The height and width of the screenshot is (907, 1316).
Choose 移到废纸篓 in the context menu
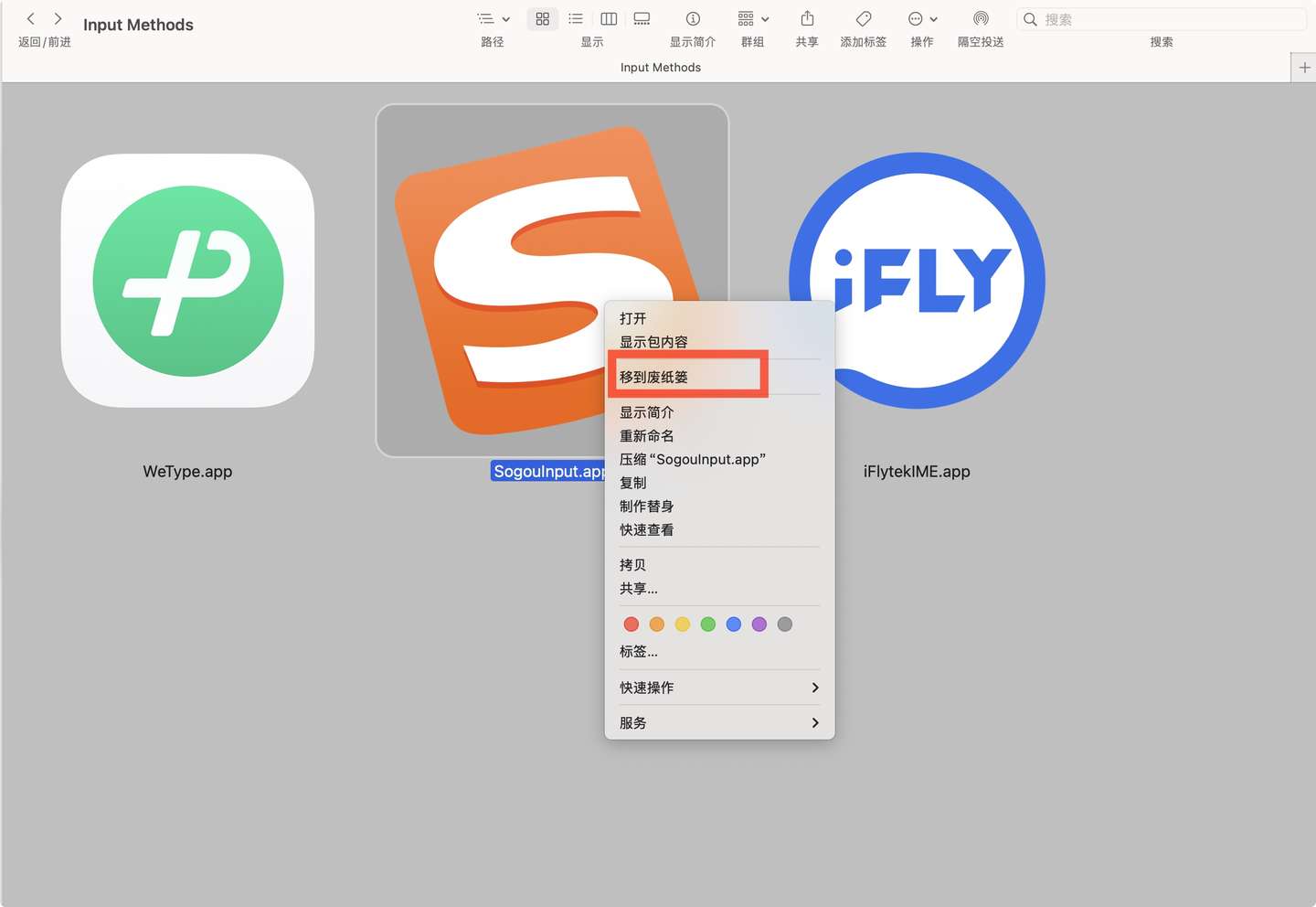(x=719, y=377)
